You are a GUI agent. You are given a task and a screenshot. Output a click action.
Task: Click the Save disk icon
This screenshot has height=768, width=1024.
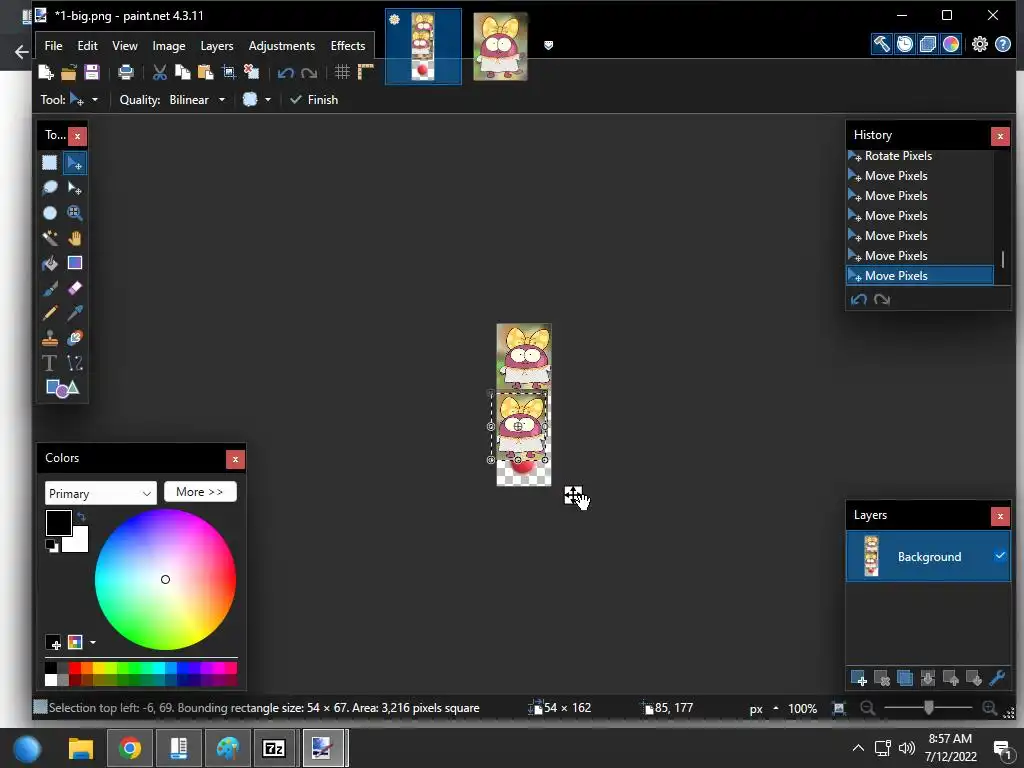(x=92, y=72)
